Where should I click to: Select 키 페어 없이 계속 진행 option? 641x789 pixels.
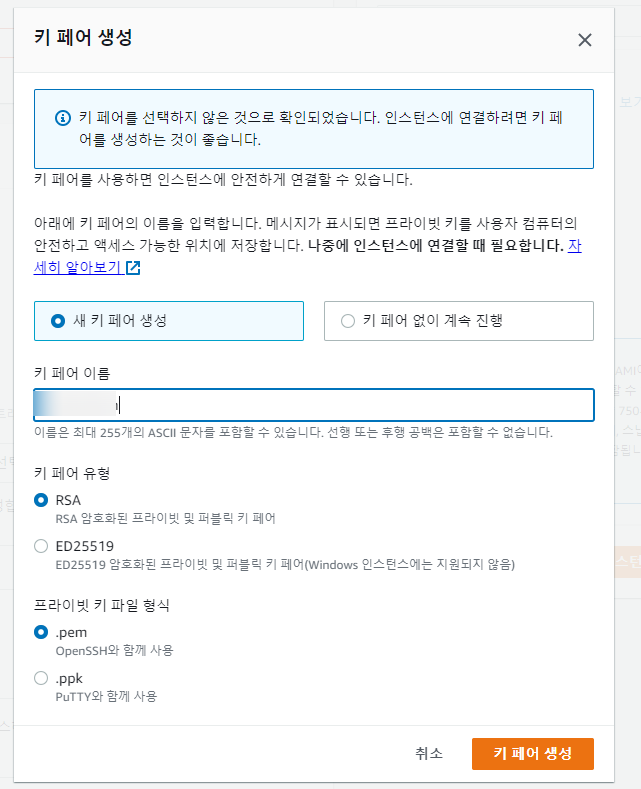[348, 321]
